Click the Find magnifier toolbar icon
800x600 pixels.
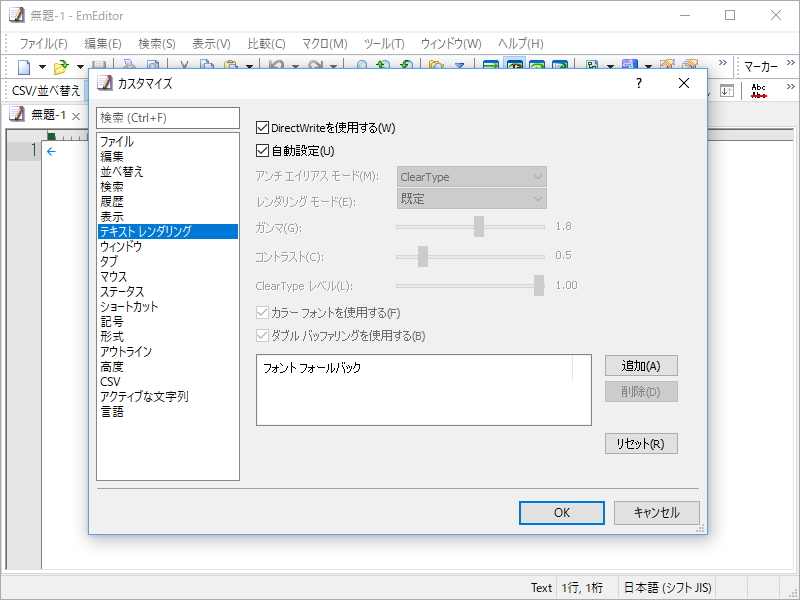pos(362,65)
